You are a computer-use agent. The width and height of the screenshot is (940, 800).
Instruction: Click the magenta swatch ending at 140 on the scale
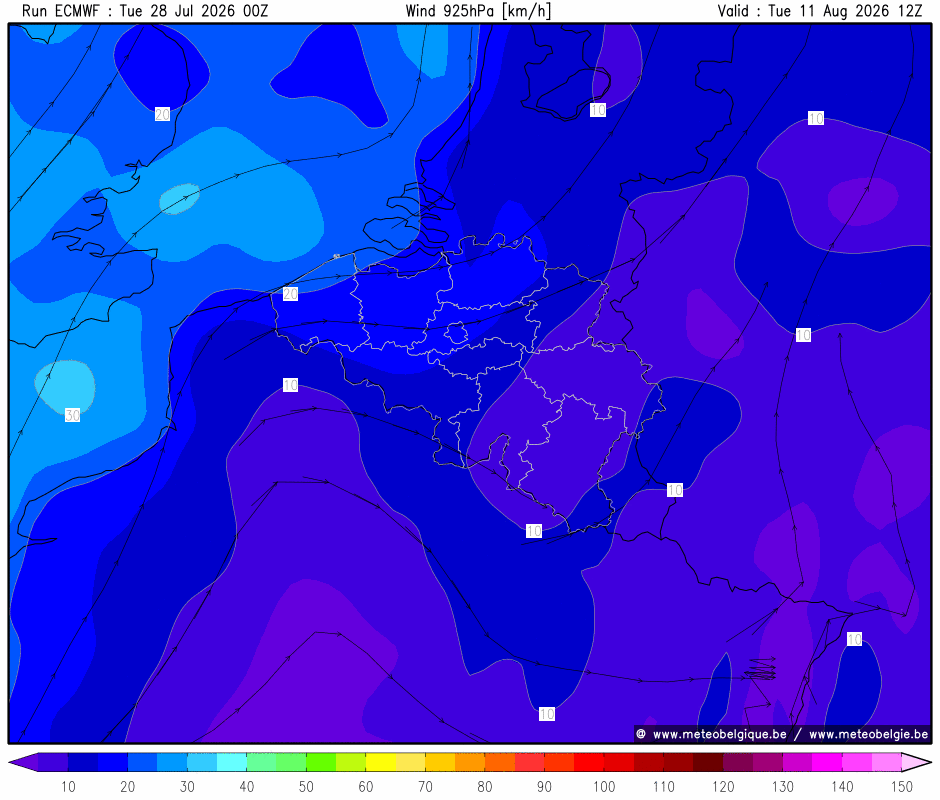tap(827, 762)
